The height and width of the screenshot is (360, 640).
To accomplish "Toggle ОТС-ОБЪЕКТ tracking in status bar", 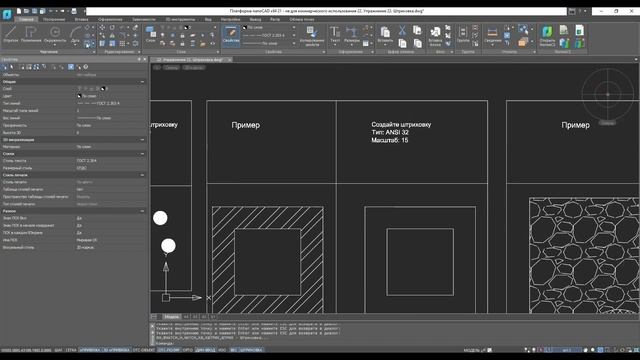I will [144, 350].
